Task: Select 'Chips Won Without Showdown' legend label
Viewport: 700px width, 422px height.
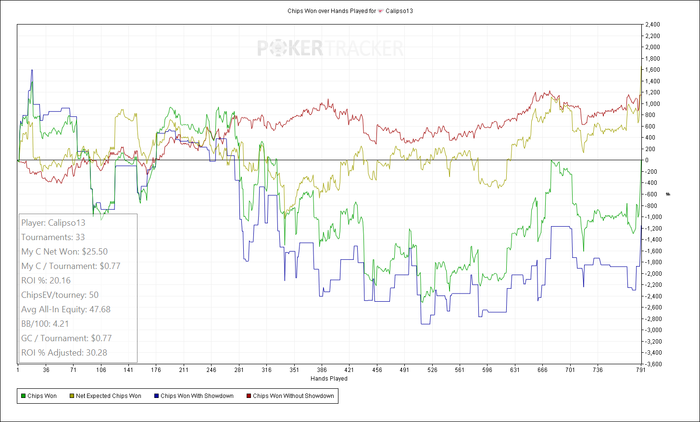Action: (293, 396)
